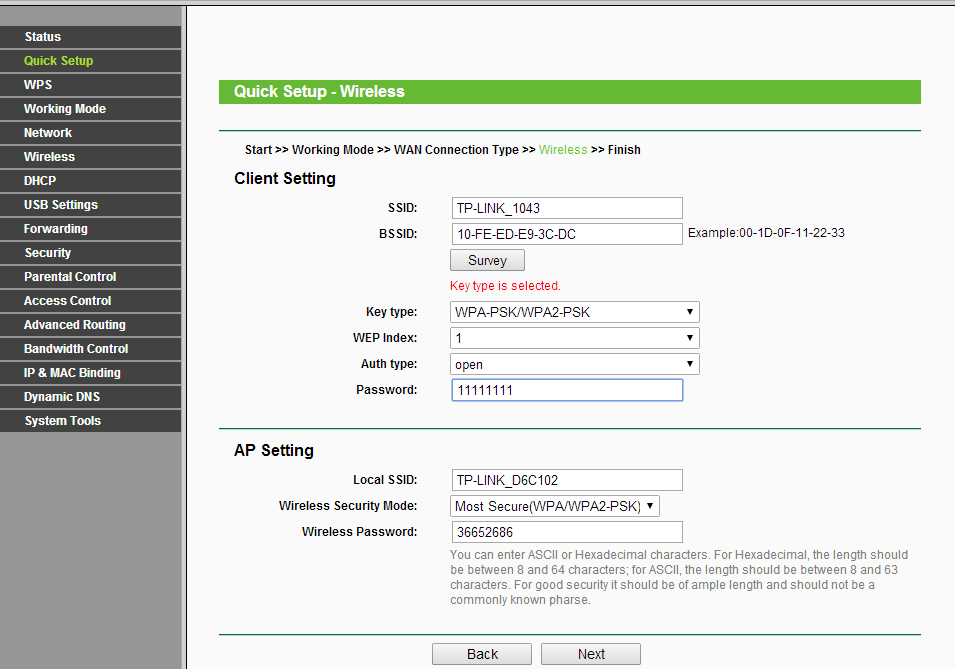Viewport: 955px width, 669px height.
Task: Open System Tools menu
Action: click(x=90, y=420)
